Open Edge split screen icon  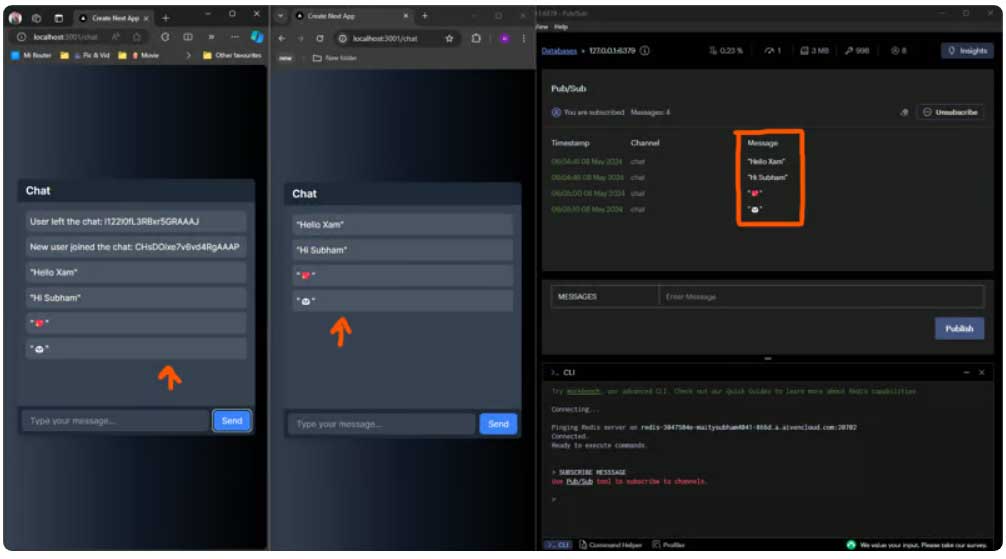(x=187, y=37)
